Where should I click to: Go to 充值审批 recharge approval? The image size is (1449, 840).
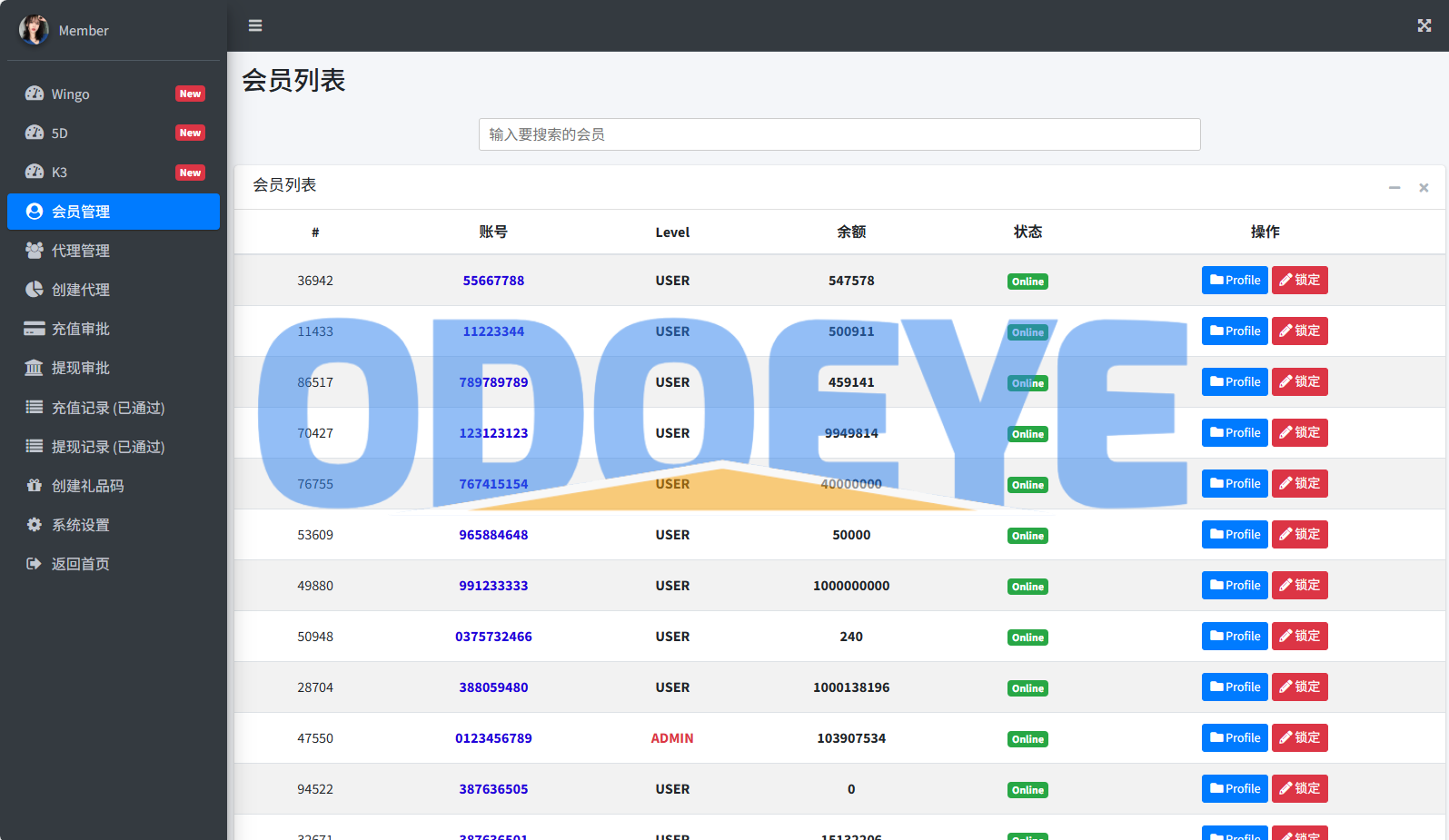(81, 329)
